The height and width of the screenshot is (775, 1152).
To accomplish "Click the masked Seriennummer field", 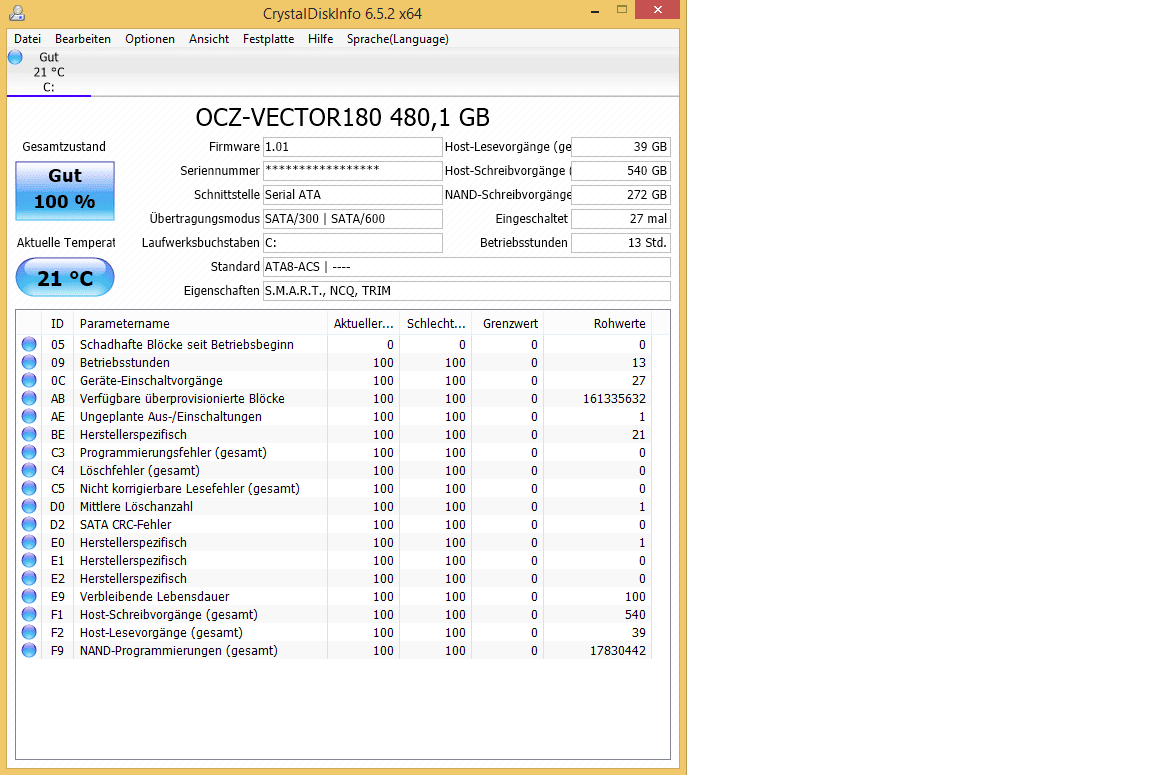I will pyautogui.click(x=353, y=170).
